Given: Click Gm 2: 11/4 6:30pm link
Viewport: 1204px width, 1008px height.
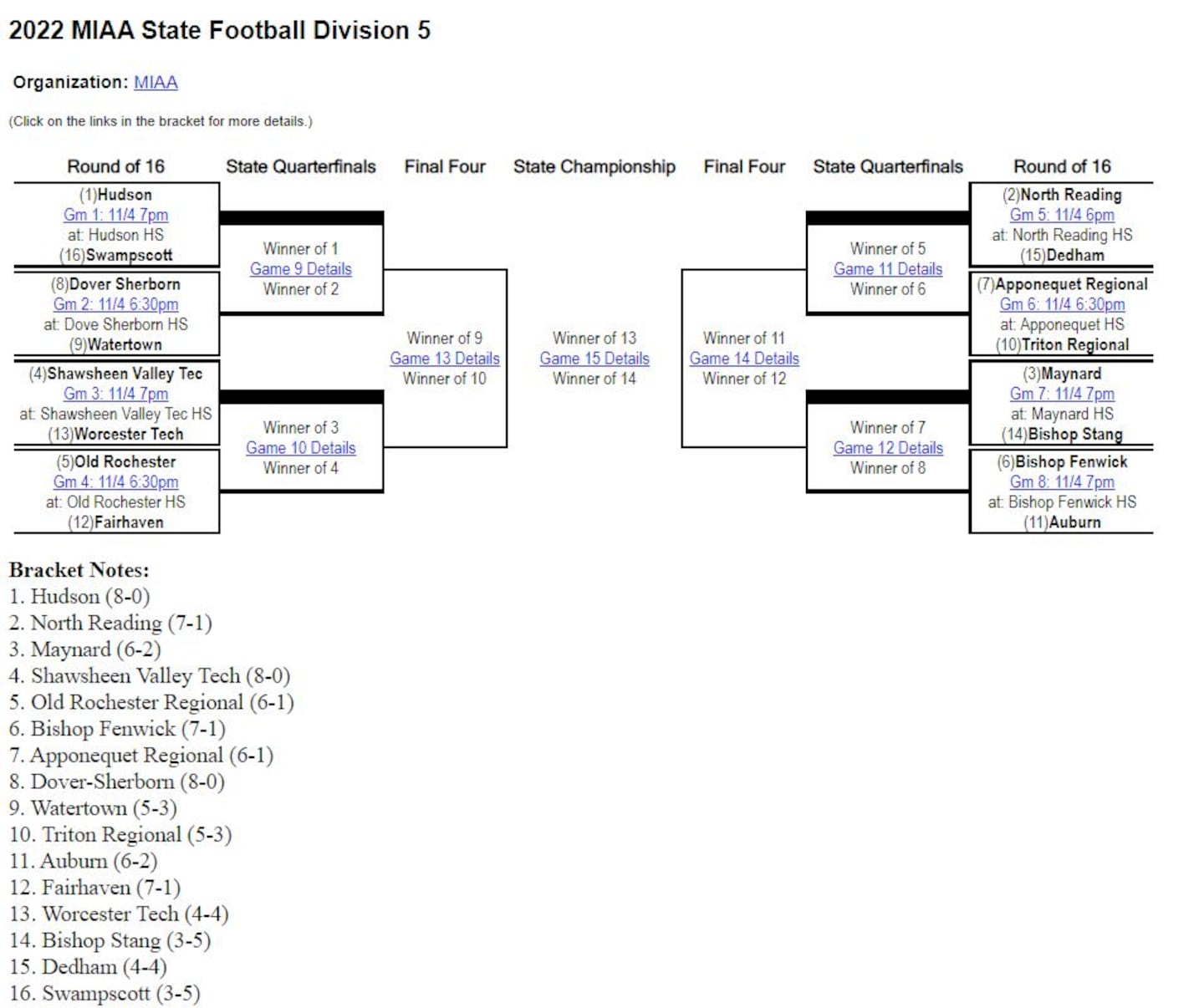Looking at the screenshot, I should click(x=115, y=304).
